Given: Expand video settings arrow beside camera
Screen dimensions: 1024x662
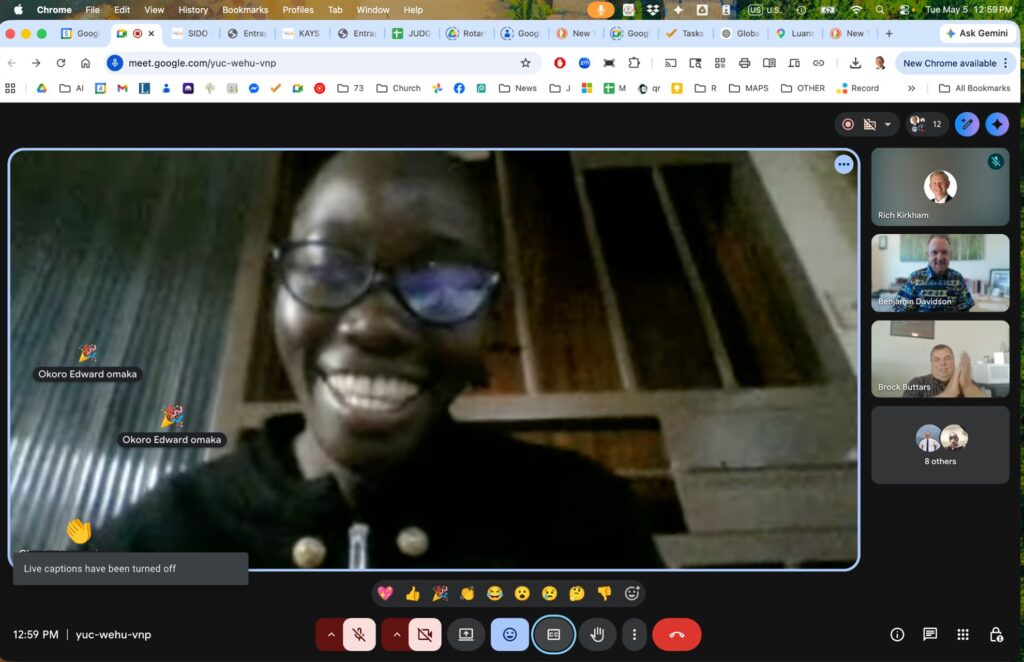Looking at the screenshot, I should 396,635.
